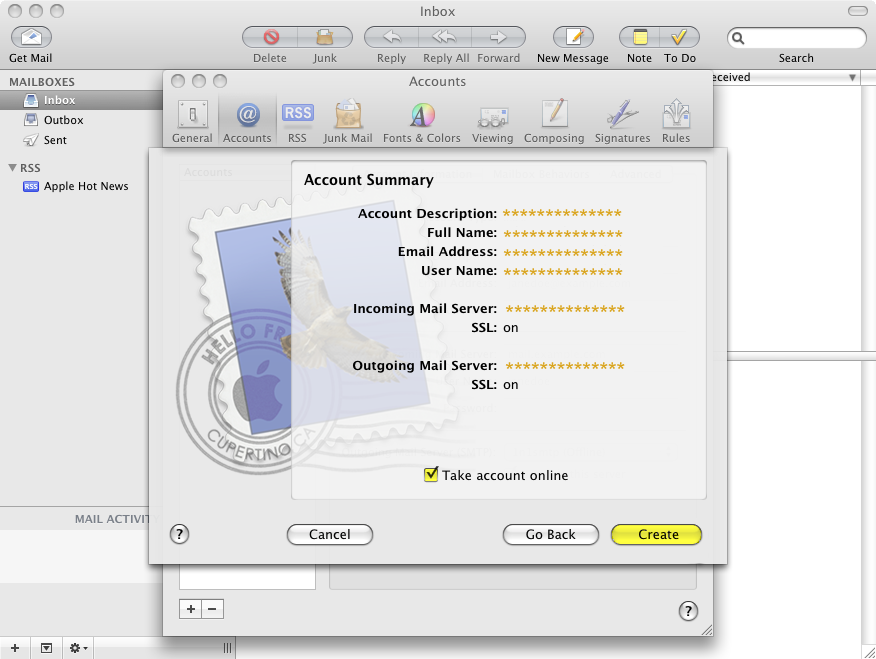
Task: Select the Outbox mailbox
Action: pyautogui.click(x=82, y=120)
